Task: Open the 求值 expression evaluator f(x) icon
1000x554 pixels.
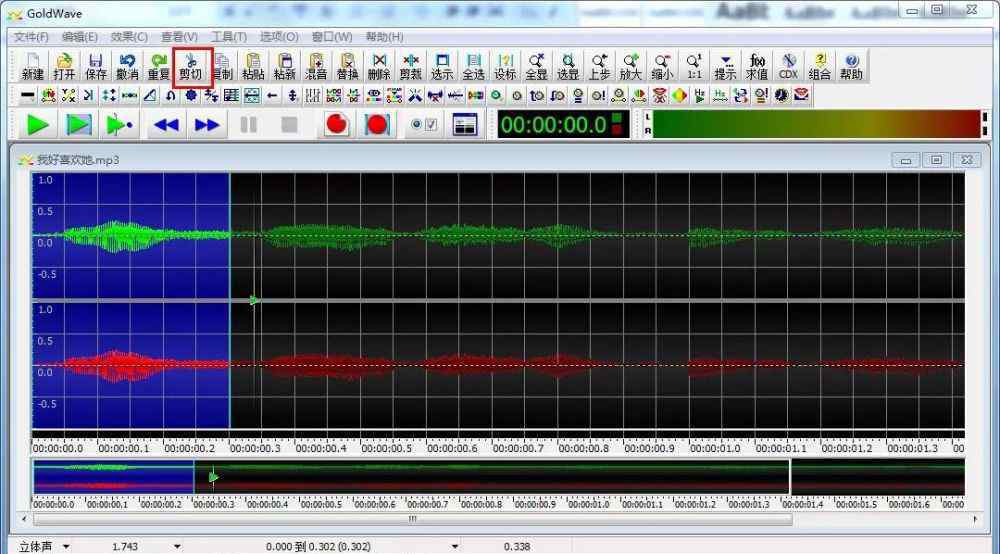Action: coord(757,66)
